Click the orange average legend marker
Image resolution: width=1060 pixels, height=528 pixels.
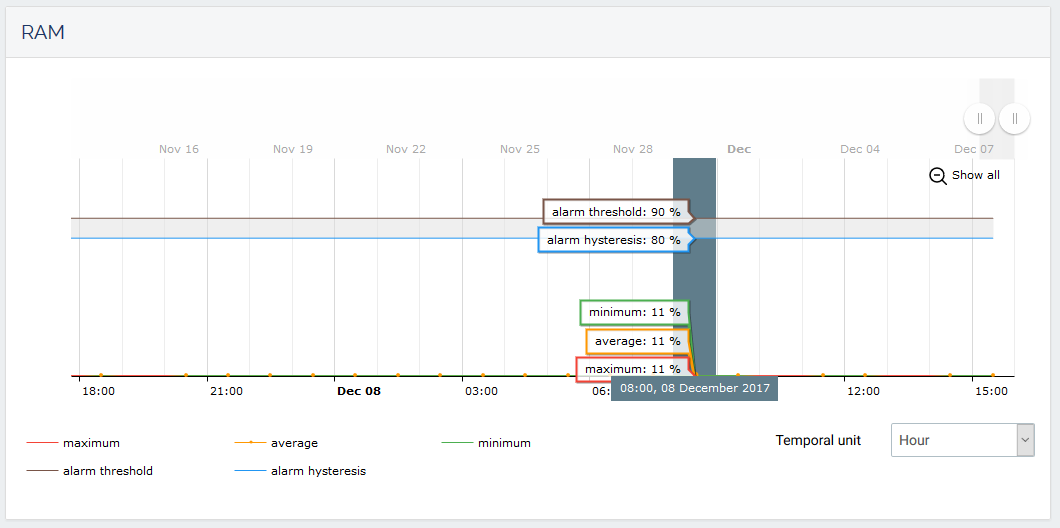(249, 443)
